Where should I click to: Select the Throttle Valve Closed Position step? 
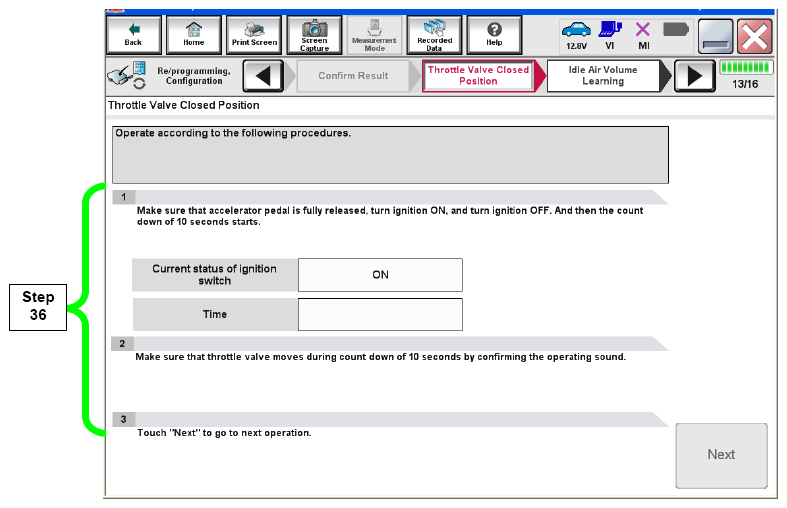[478, 76]
